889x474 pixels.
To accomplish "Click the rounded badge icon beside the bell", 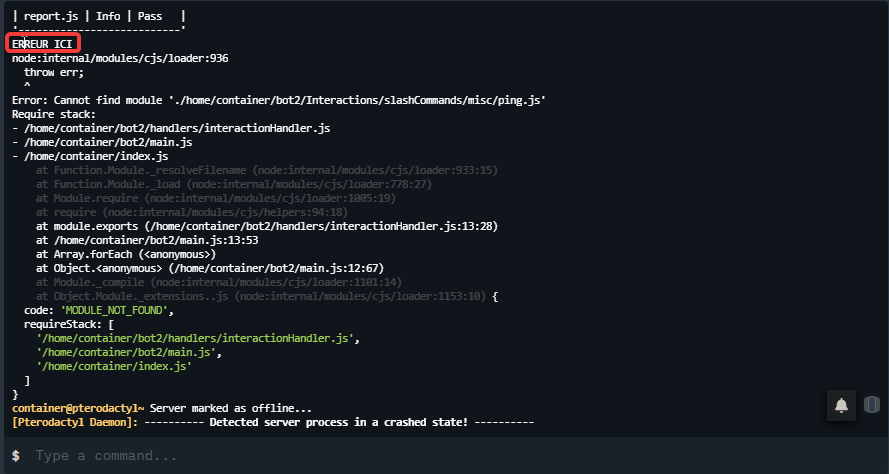I will 872,405.
